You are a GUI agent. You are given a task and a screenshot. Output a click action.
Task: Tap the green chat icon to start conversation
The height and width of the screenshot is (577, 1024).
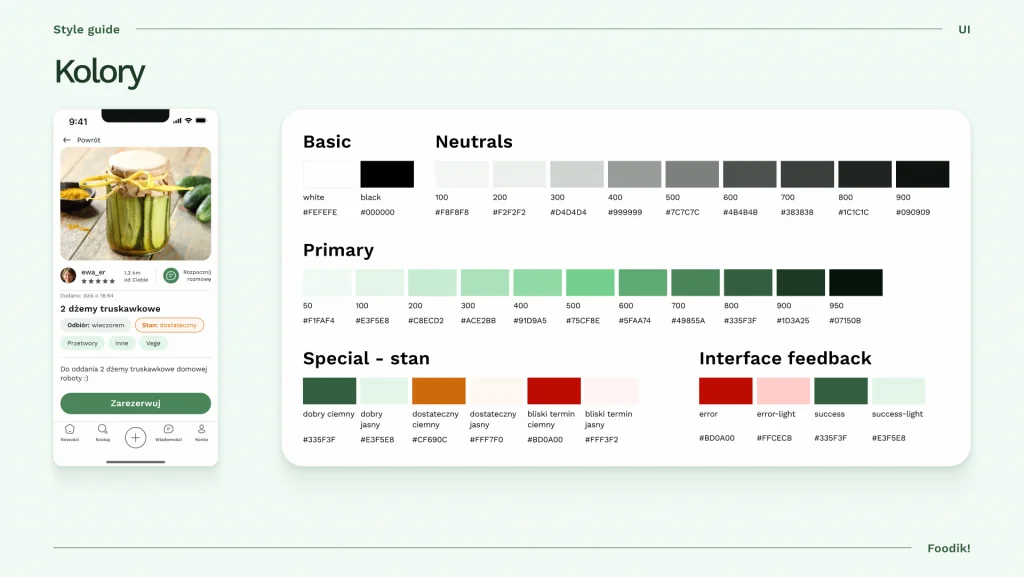pos(170,275)
